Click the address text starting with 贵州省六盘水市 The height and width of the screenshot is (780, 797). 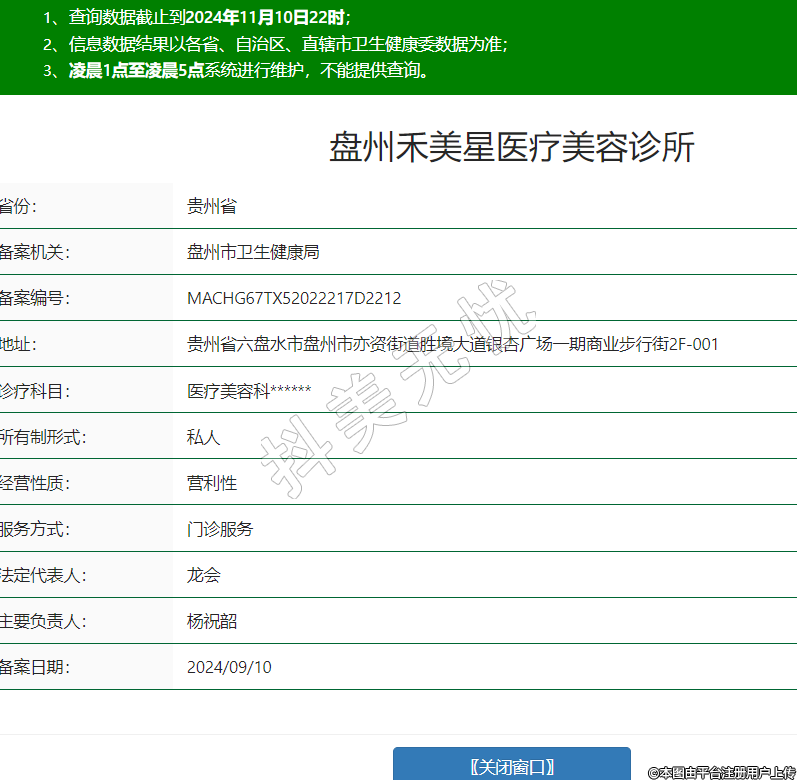[452, 344]
